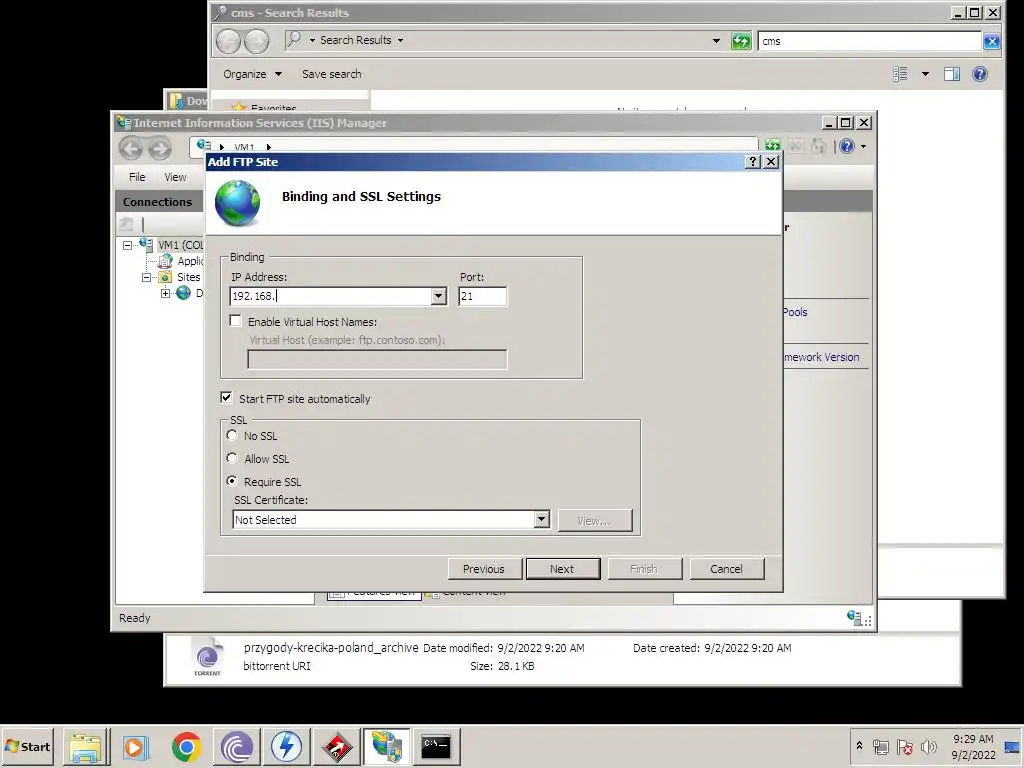Click the Previous button in the wizard
1024x768 pixels.
coord(484,569)
